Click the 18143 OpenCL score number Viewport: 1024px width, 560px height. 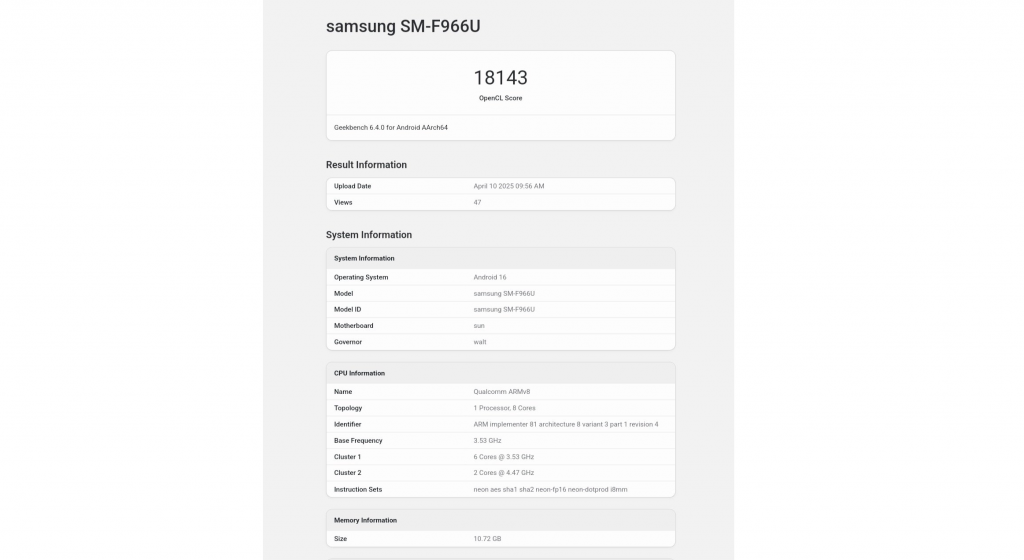[500, 77]
